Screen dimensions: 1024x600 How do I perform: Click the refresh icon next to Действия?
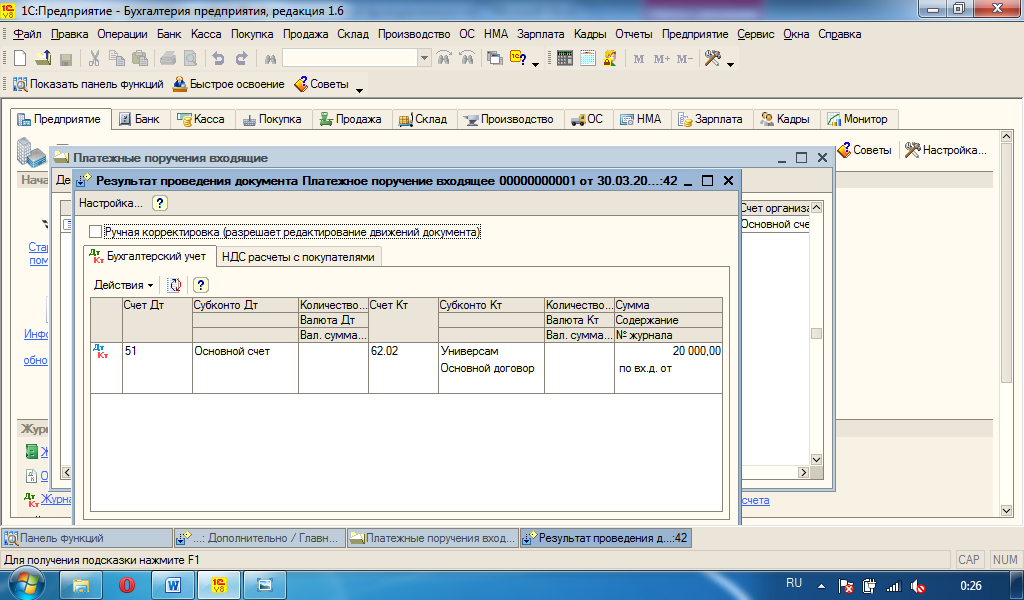pos(174,285)
